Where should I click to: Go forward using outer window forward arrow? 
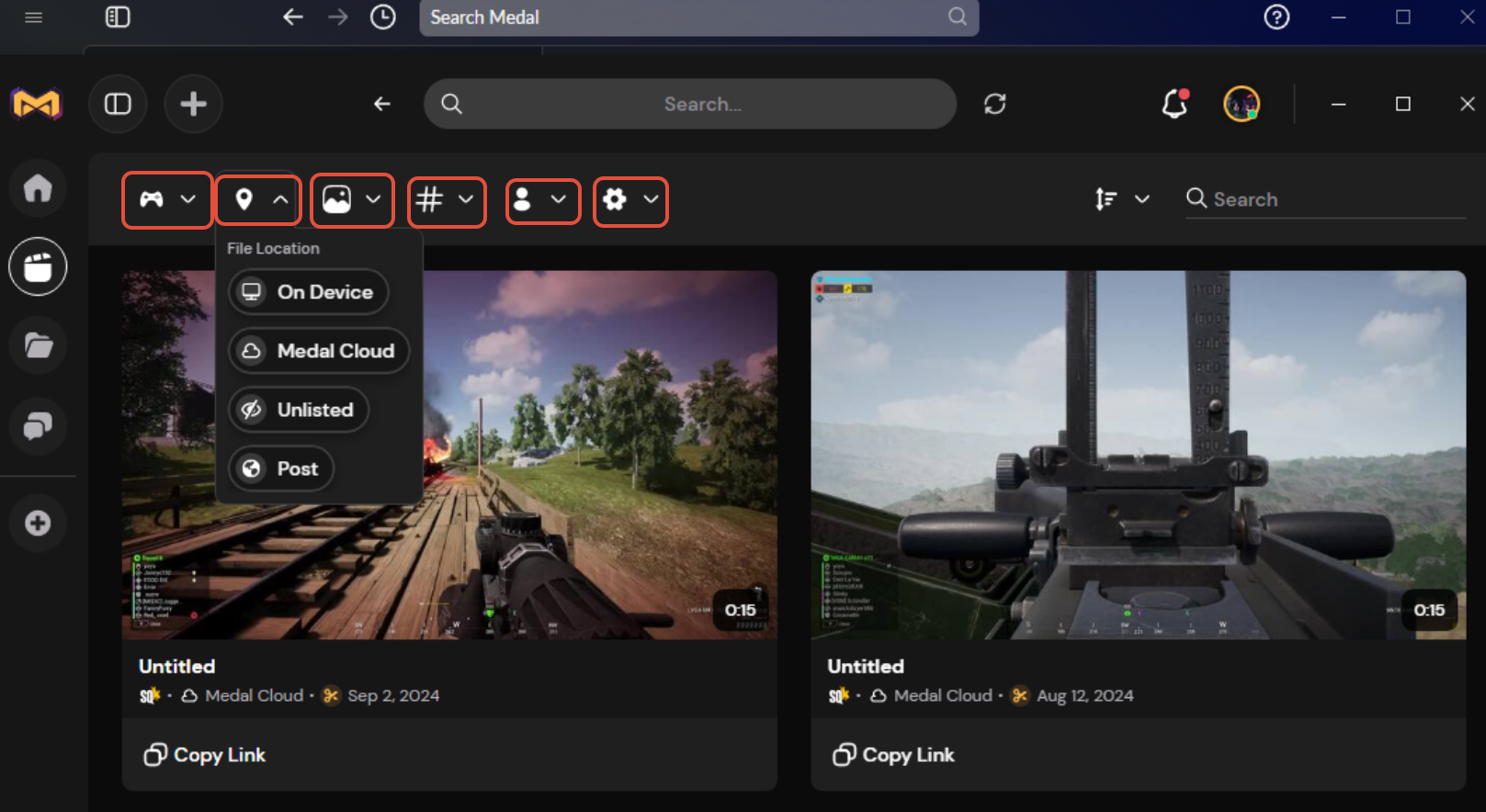338,17
